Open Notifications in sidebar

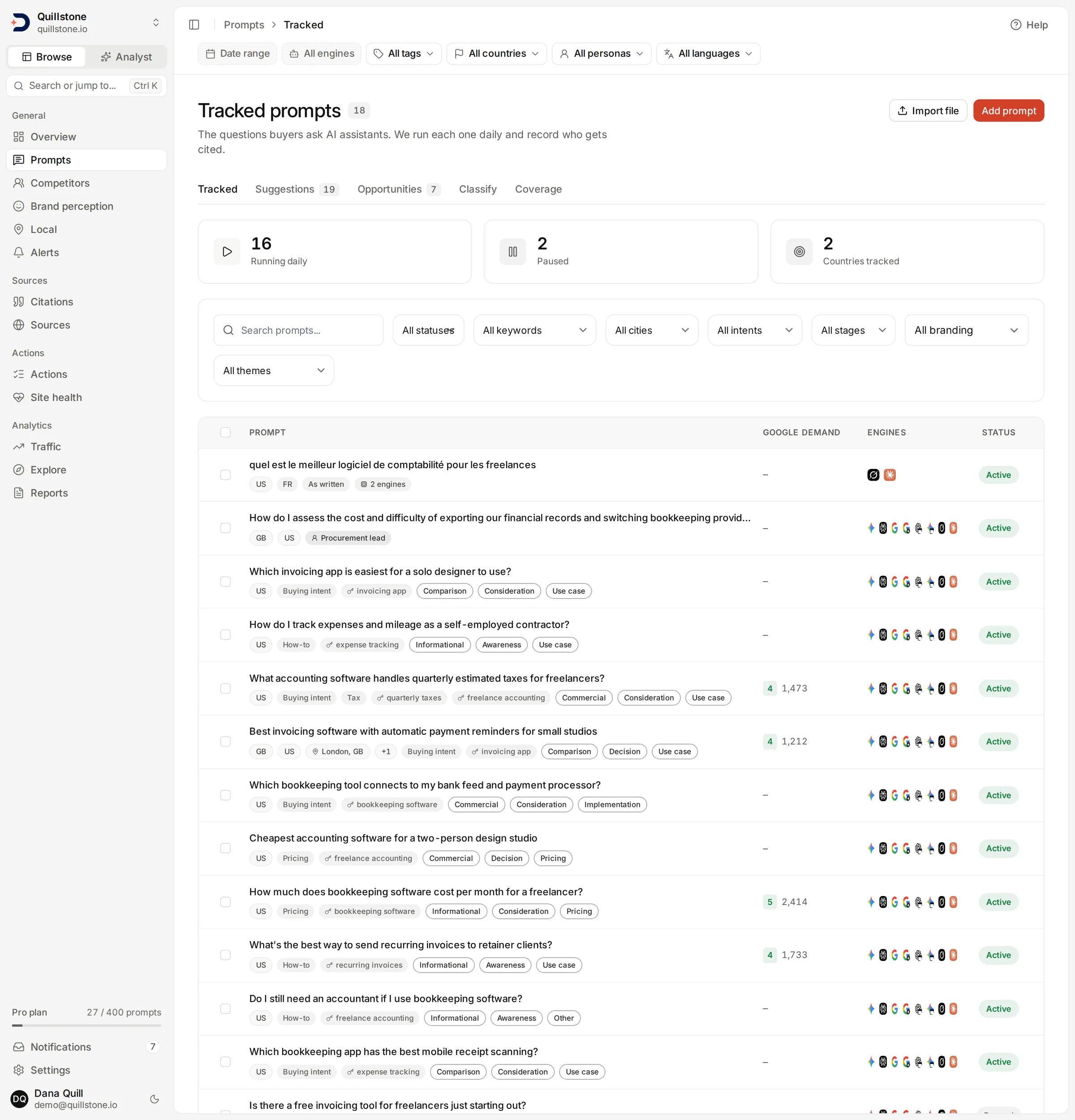(86, 1047)
